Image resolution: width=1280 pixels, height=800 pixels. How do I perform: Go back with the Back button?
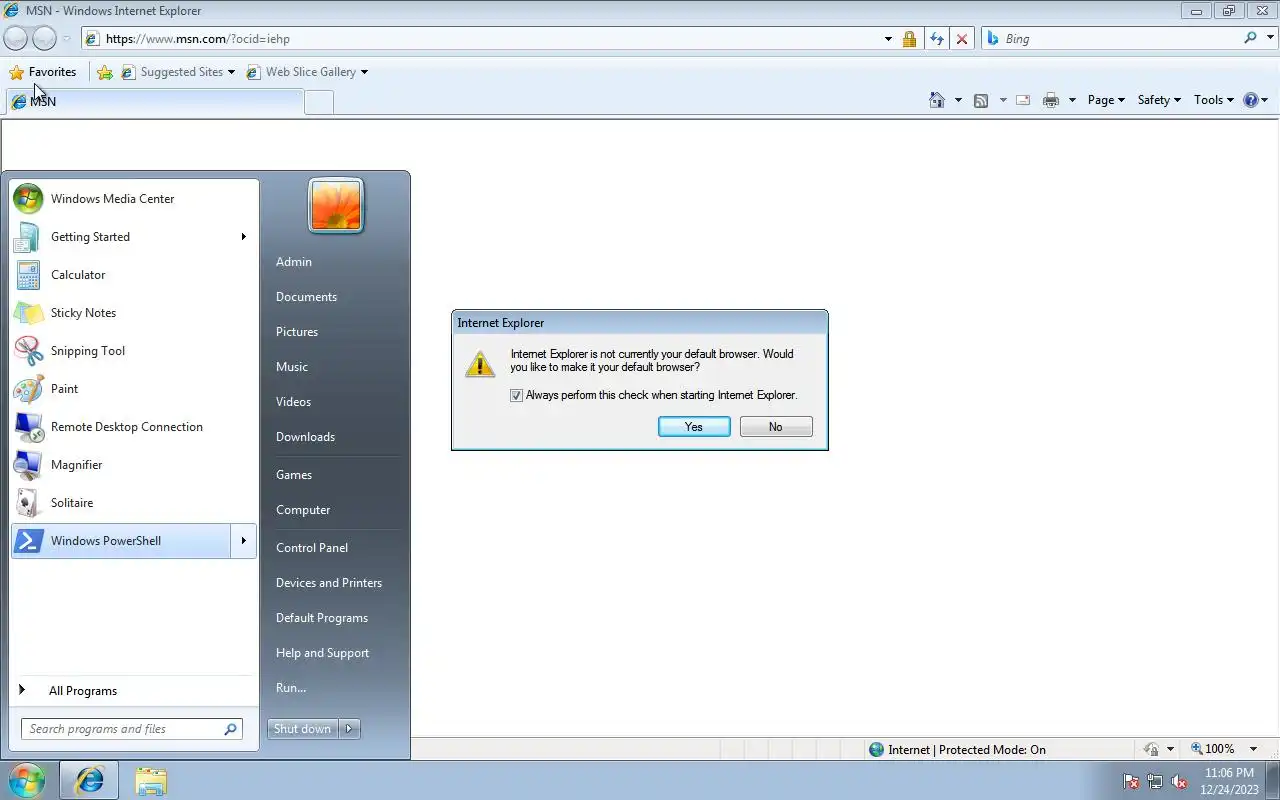(x=15, y=39)
